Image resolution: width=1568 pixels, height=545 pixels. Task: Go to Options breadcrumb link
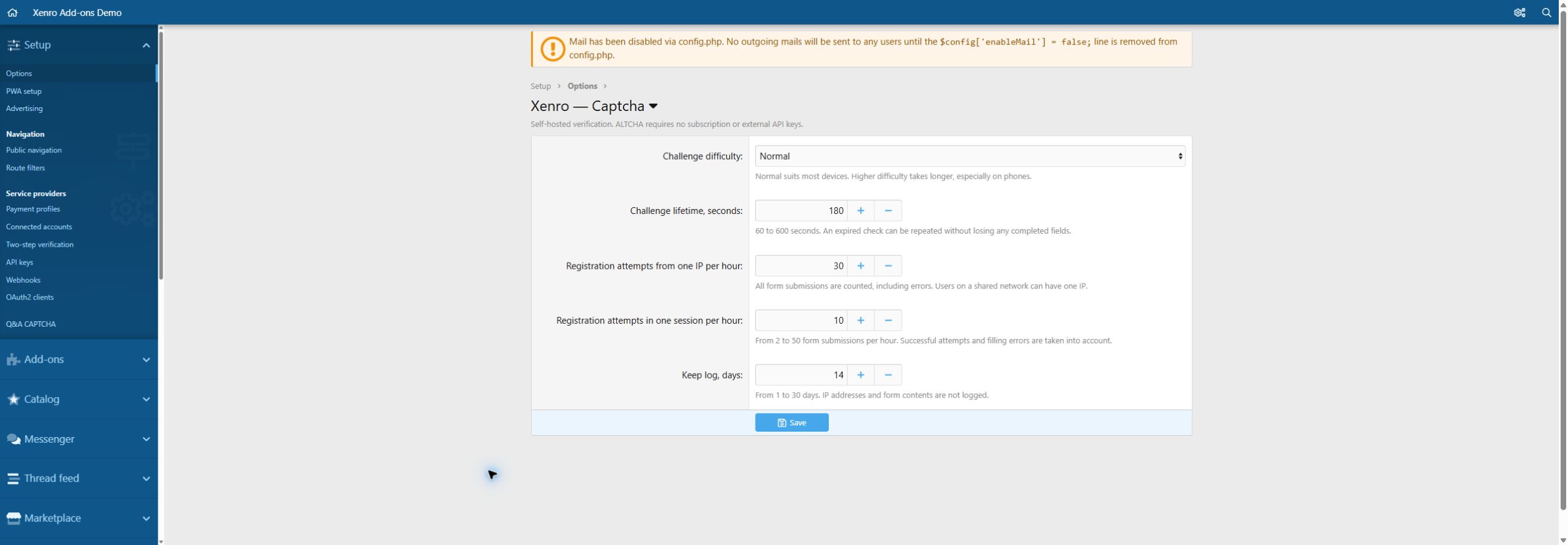click(582, 86)
